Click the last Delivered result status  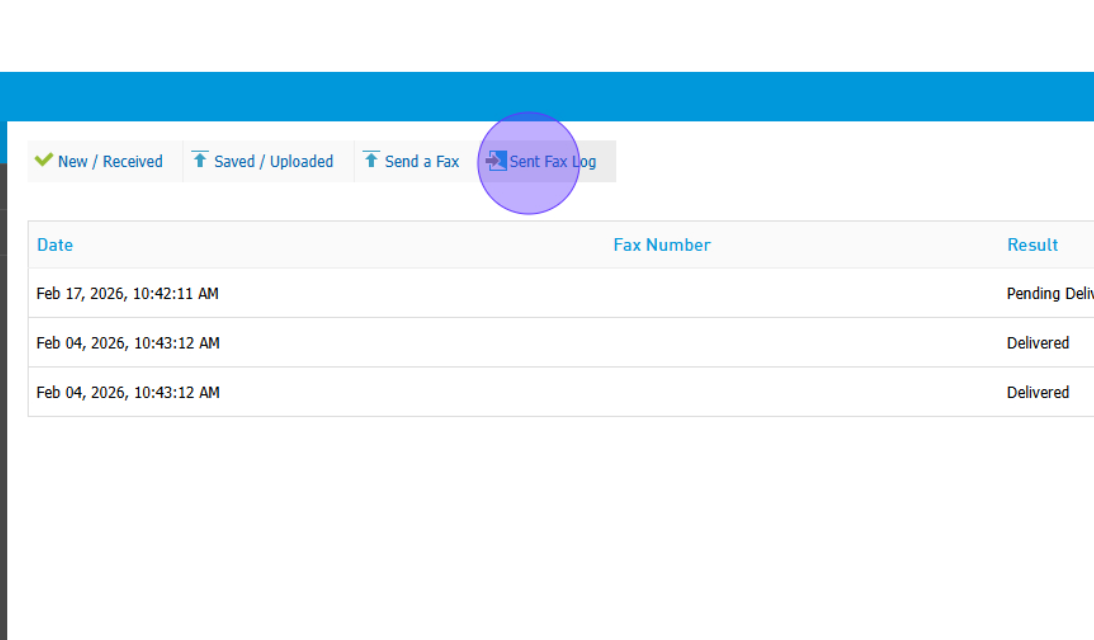tap(1037, 392)
